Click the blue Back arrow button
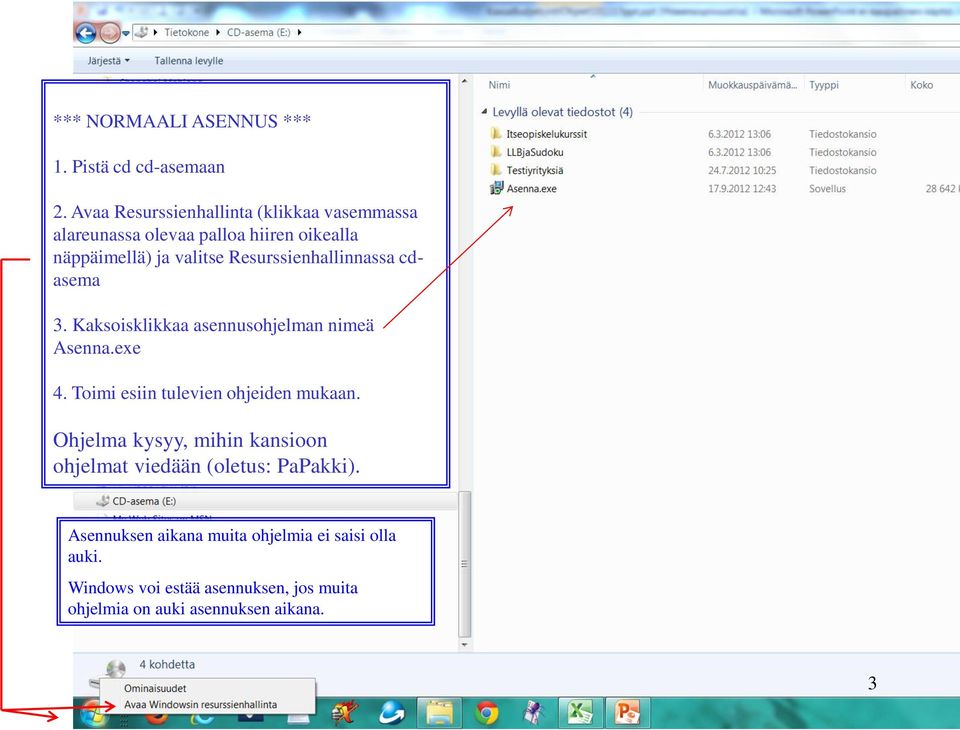The image size is (960, 730). pos(86,33)
